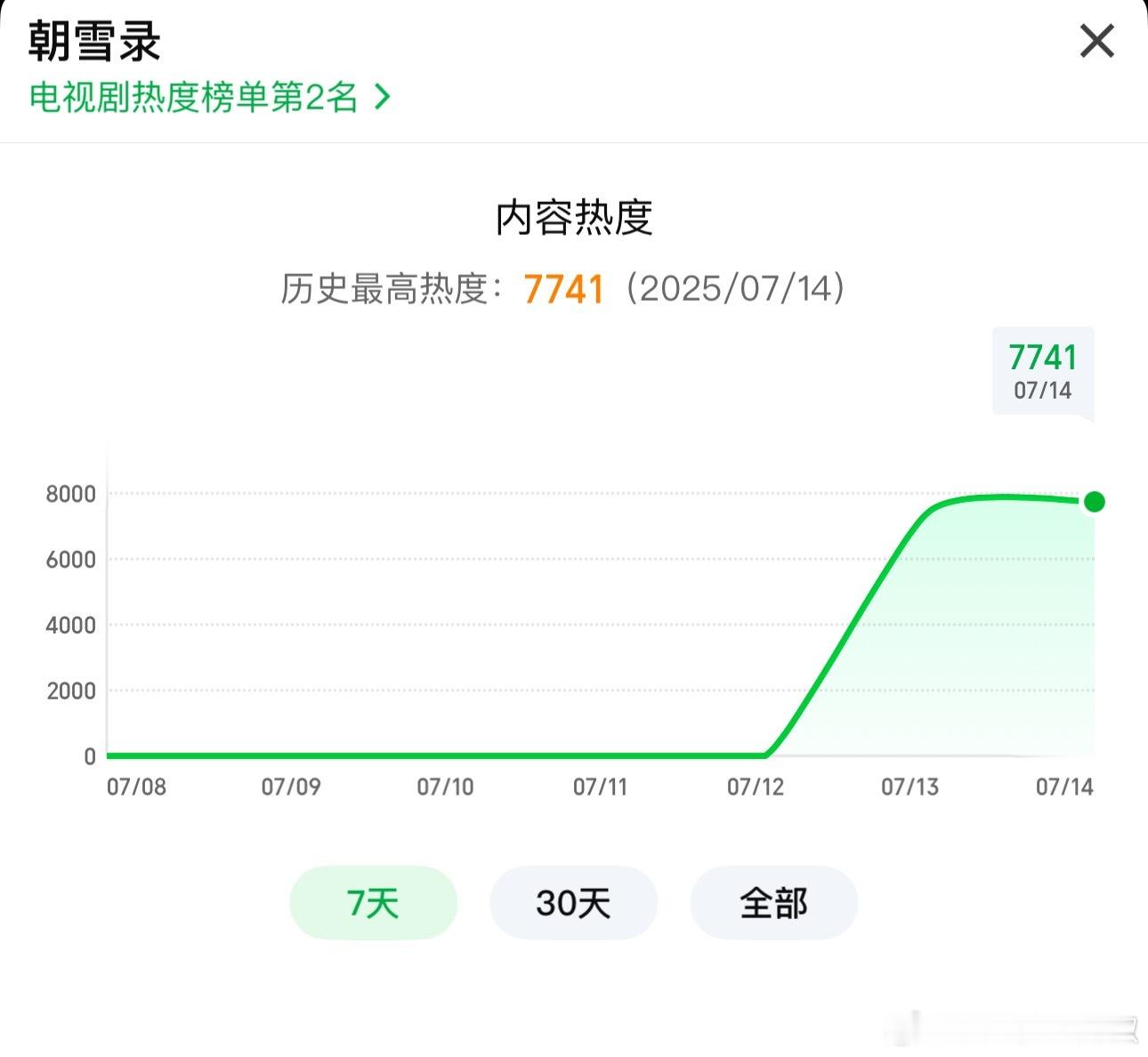Click the 4000 y-axis label
The image size is (1148, 1057).
[x=70, y=625]
